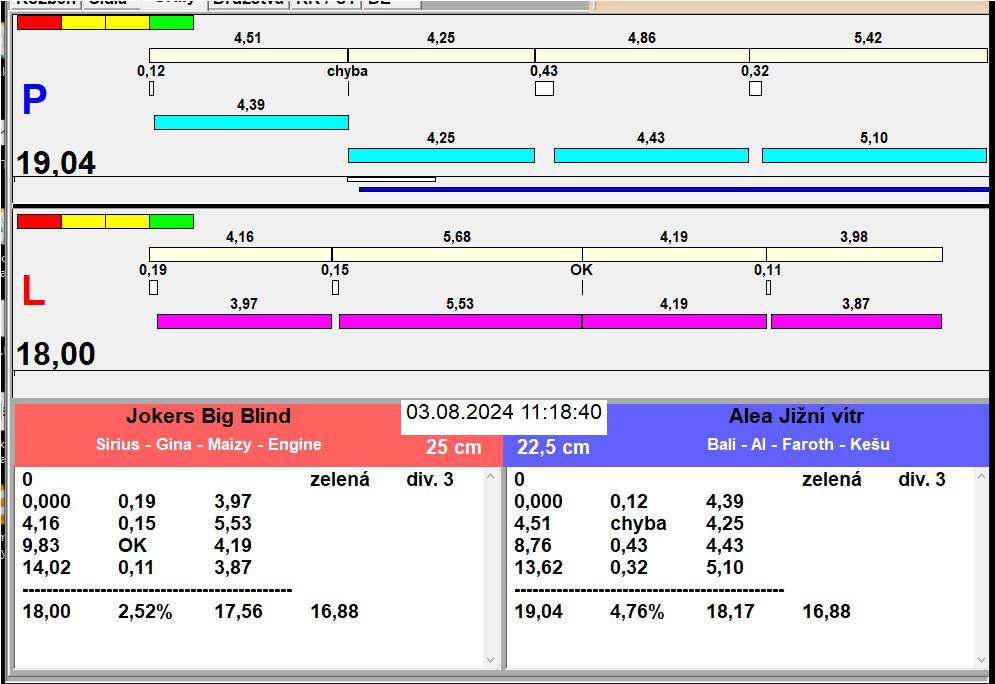Click the changeover box under 0,32
995x684 pixels.
pos(755,89)
